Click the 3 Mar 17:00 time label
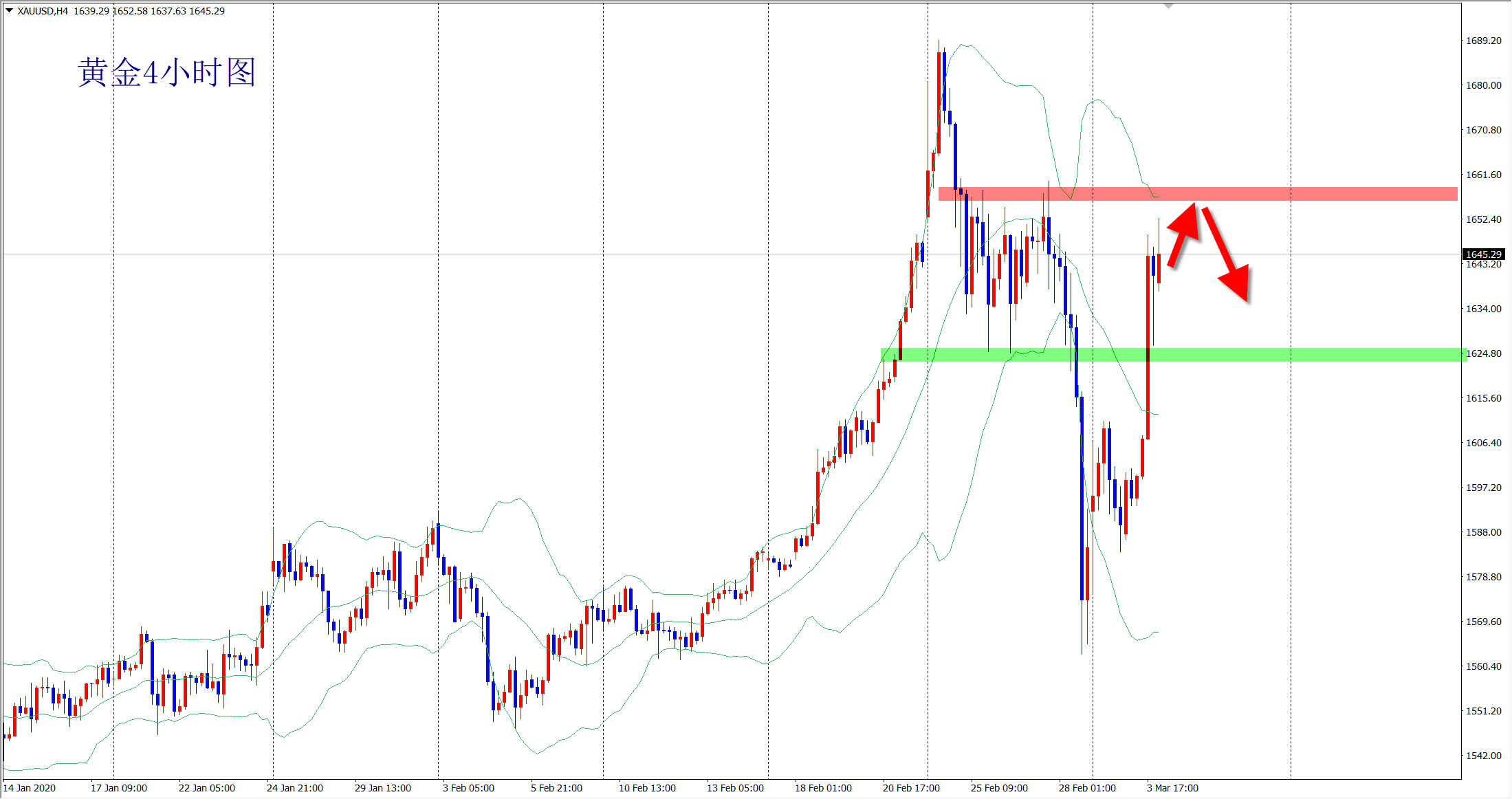The width and height of the screenshot is (1512, 799). (x=1172, y=788)
